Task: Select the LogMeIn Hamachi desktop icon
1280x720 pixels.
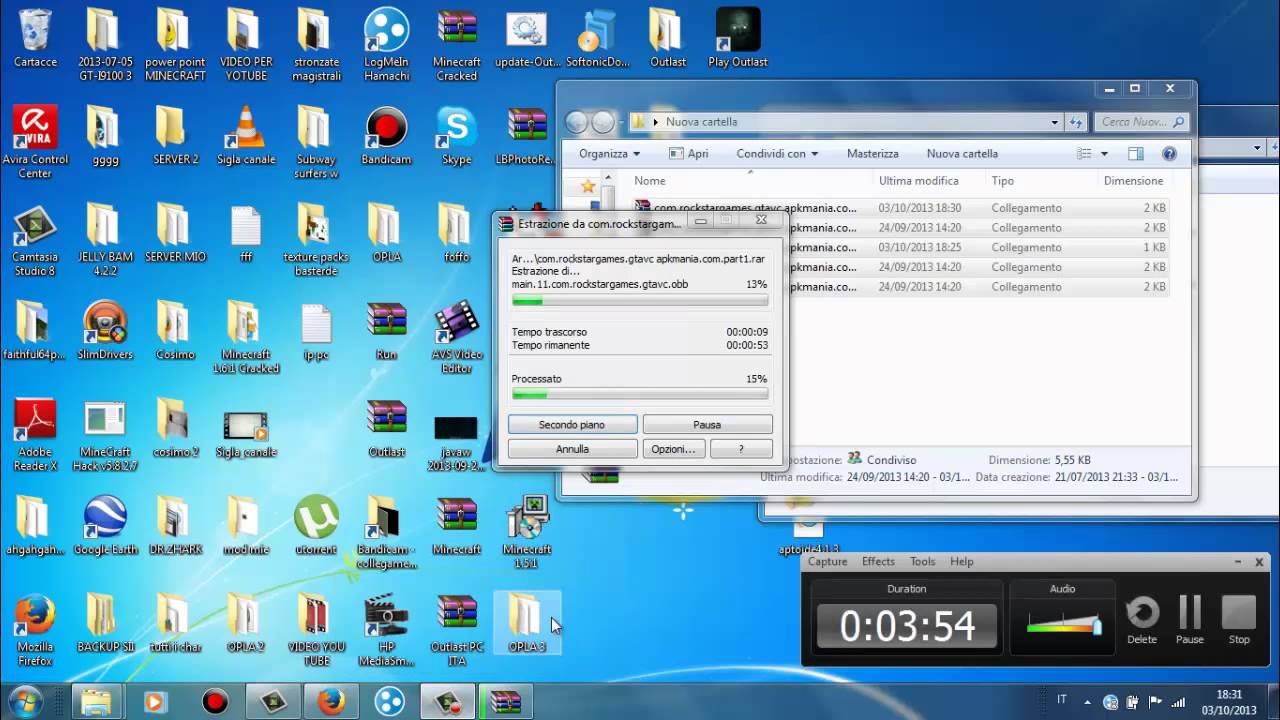Action: click(x=386, y=45)
